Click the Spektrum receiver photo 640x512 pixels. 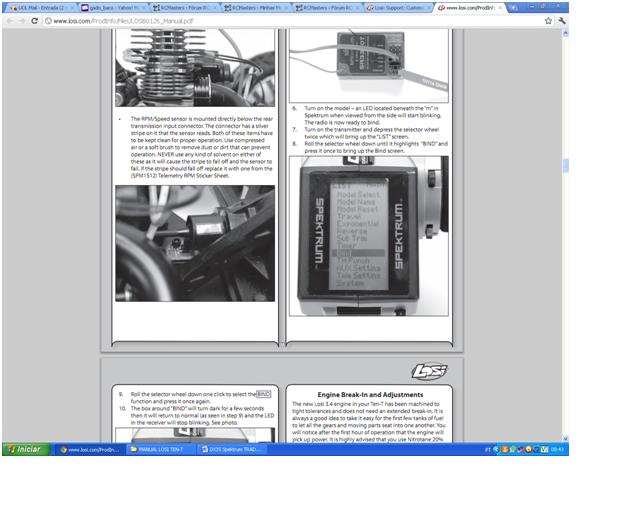pyautogui.click(x=369, y=65)
